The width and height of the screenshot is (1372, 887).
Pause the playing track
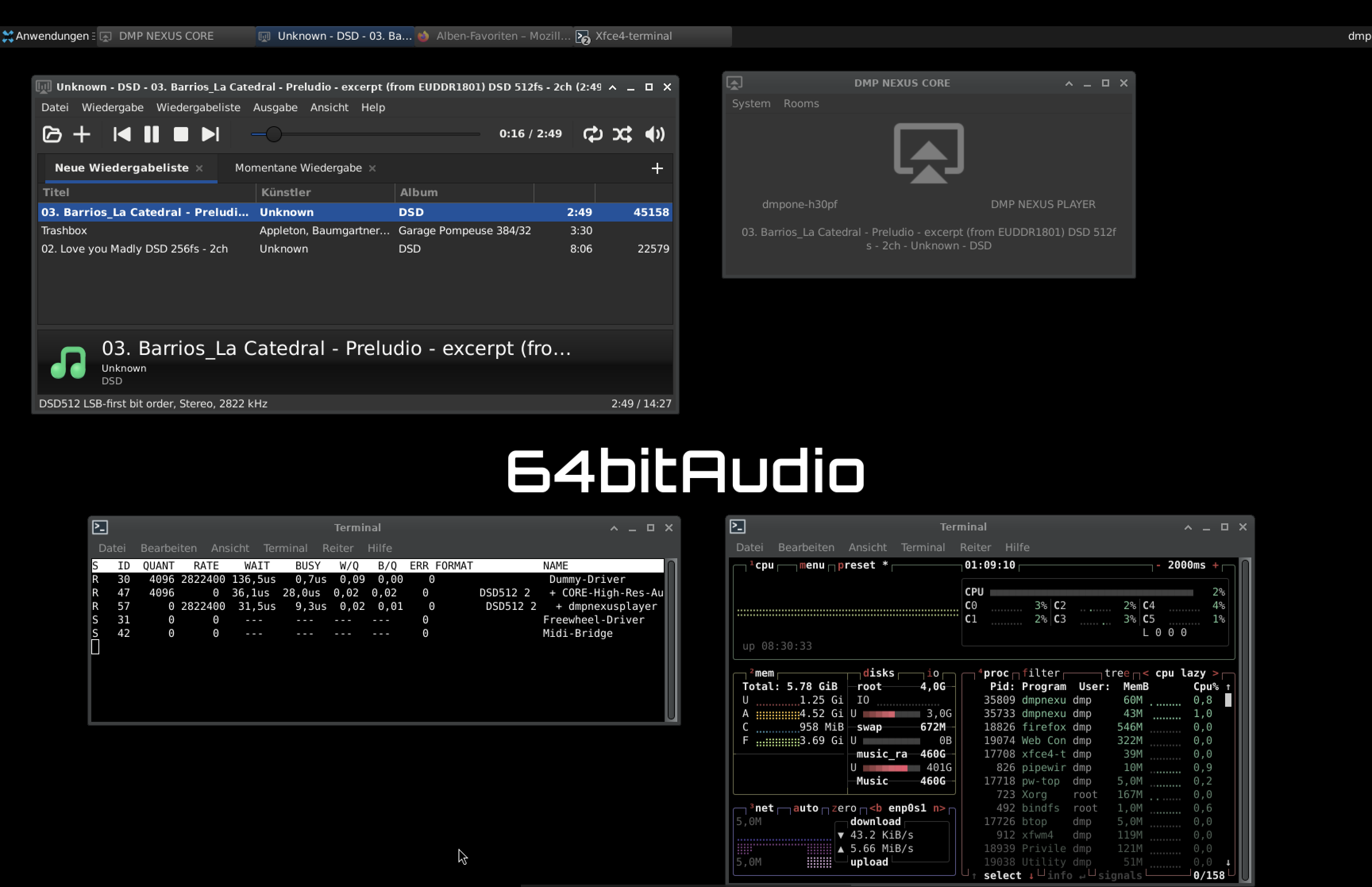point(151,134)
